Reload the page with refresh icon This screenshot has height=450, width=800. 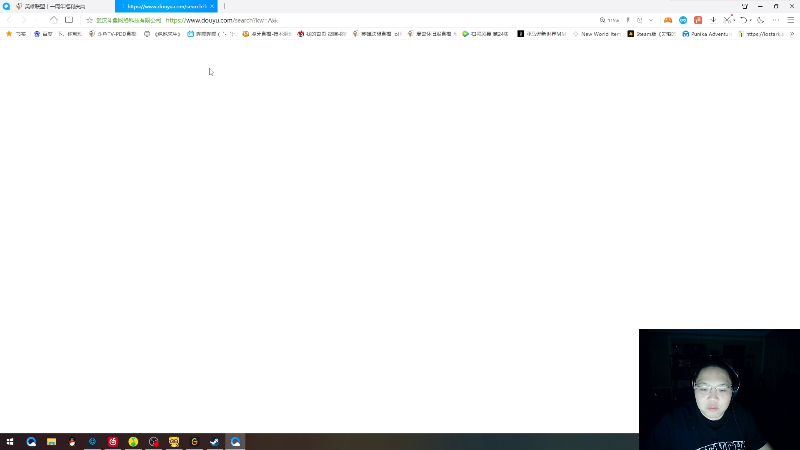640,20
